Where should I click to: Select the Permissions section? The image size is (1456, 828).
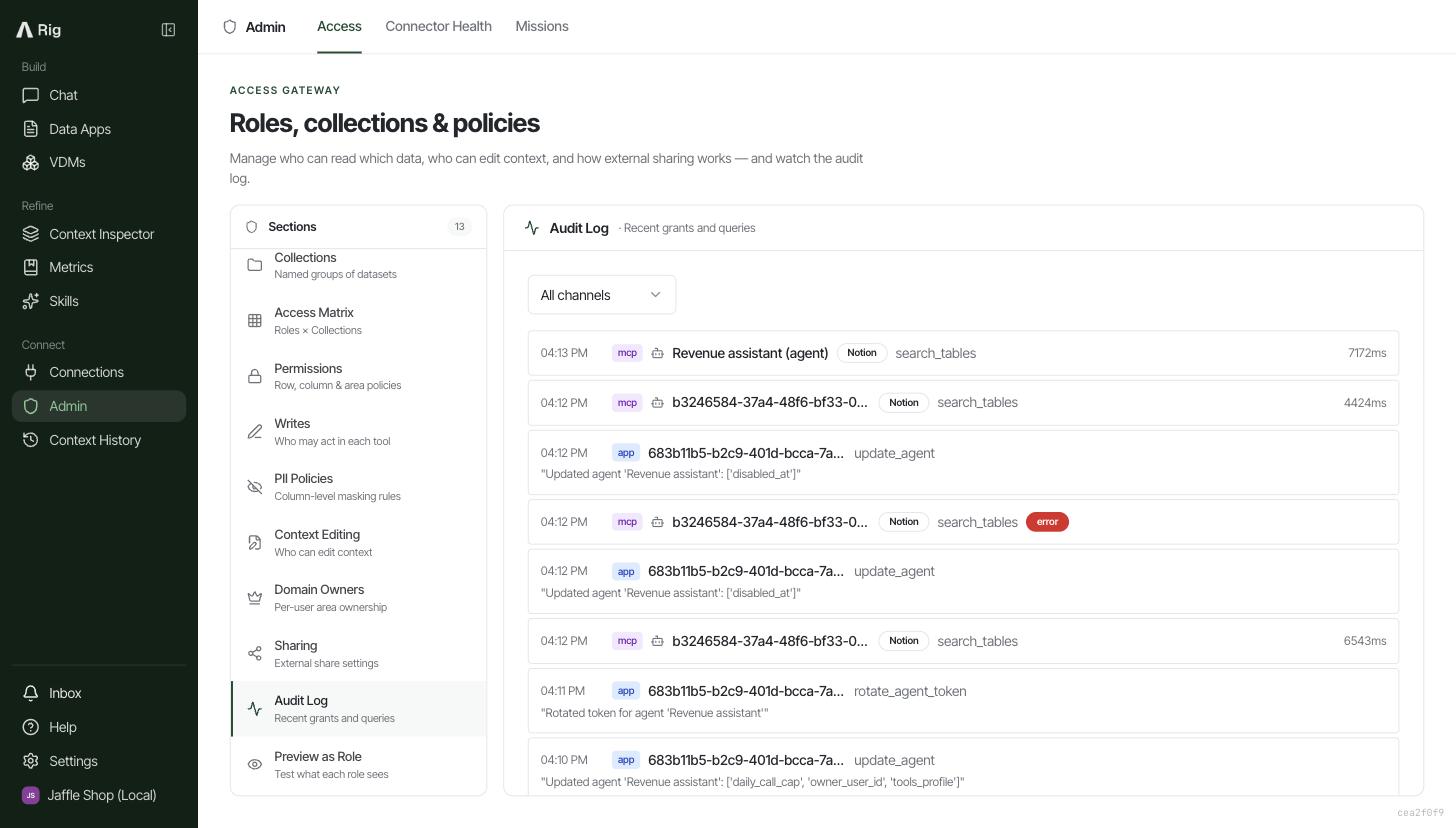359,376
